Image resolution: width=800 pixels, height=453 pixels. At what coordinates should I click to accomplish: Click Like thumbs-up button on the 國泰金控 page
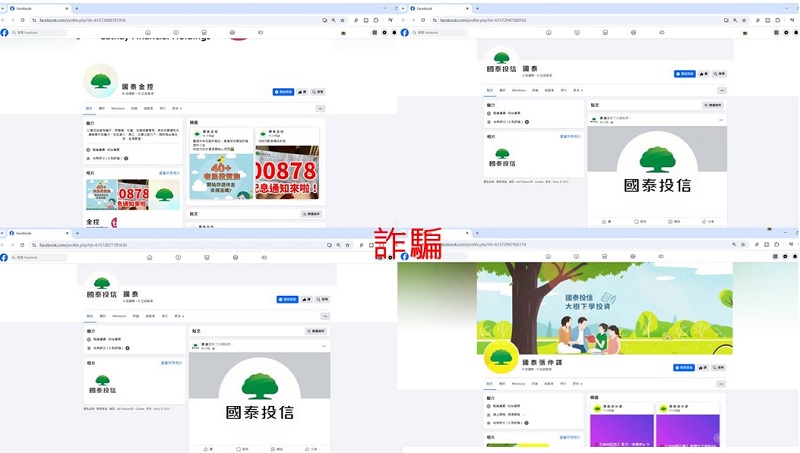click(302, 92)
